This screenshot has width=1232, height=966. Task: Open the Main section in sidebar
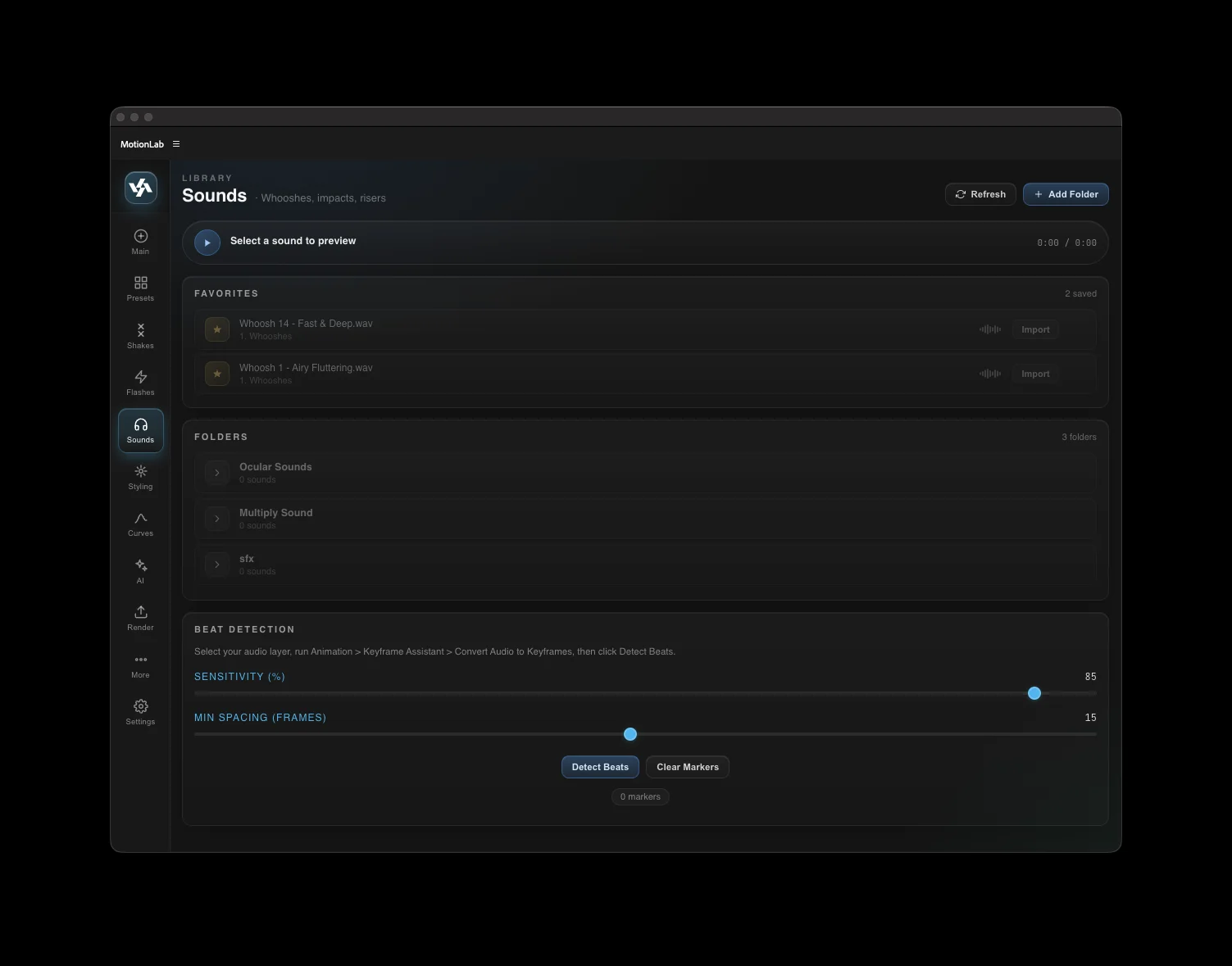click(140, 242)
